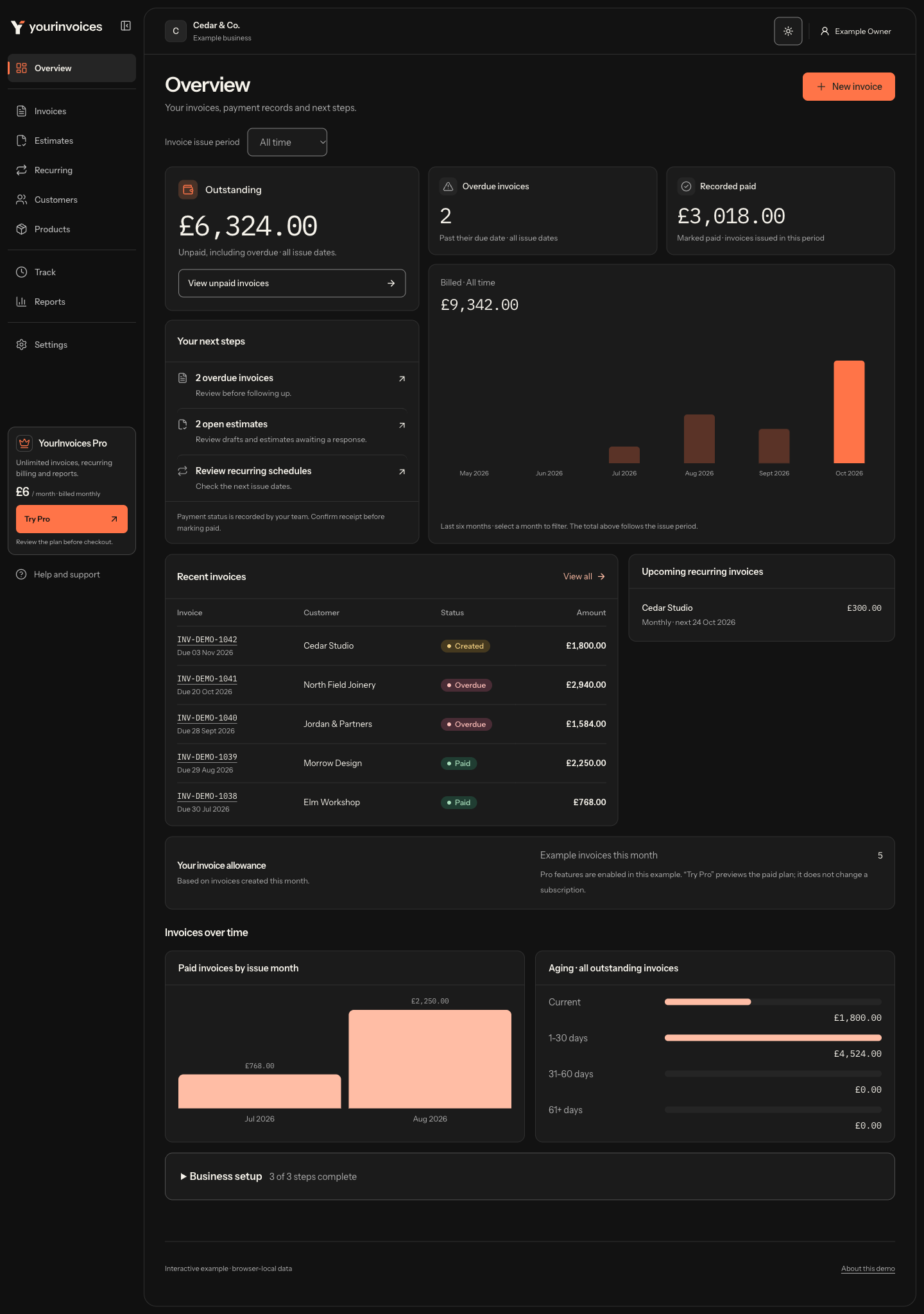The width and height of the screenshot is (924, 1314).
Task: Click the Elm Workshop customer cell
Action: pyautogui.click(x=332, y=802)
